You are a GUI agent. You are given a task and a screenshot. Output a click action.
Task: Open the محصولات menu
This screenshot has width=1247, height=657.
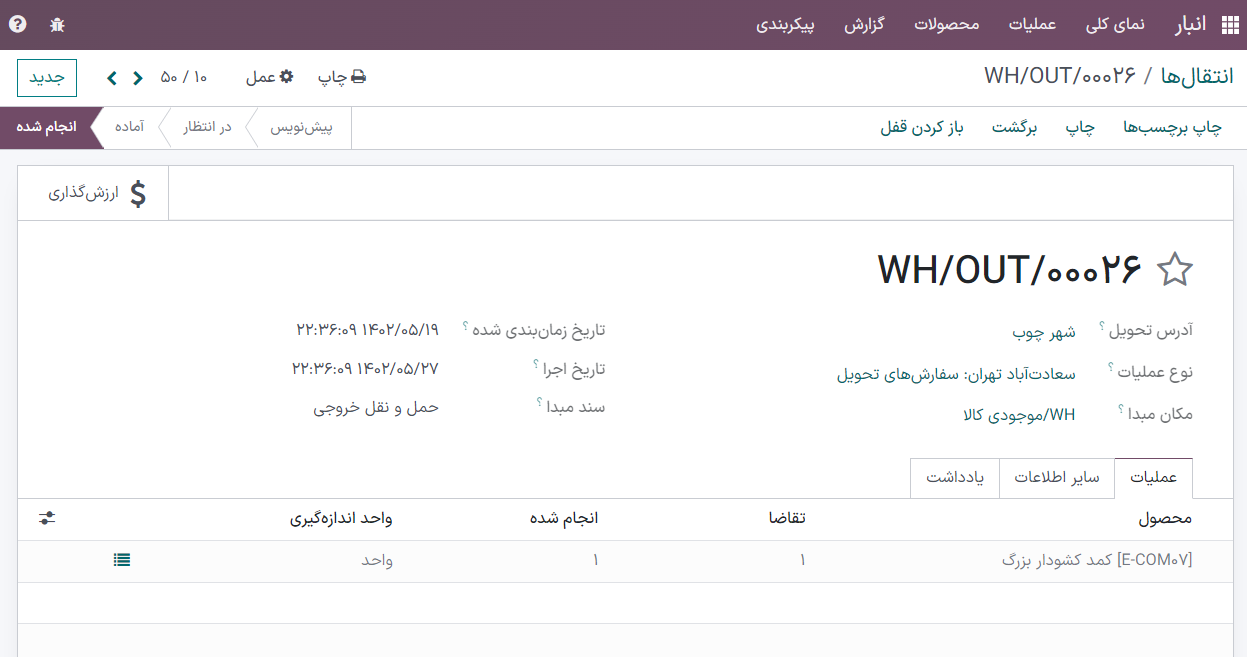[x=947, y=25]
